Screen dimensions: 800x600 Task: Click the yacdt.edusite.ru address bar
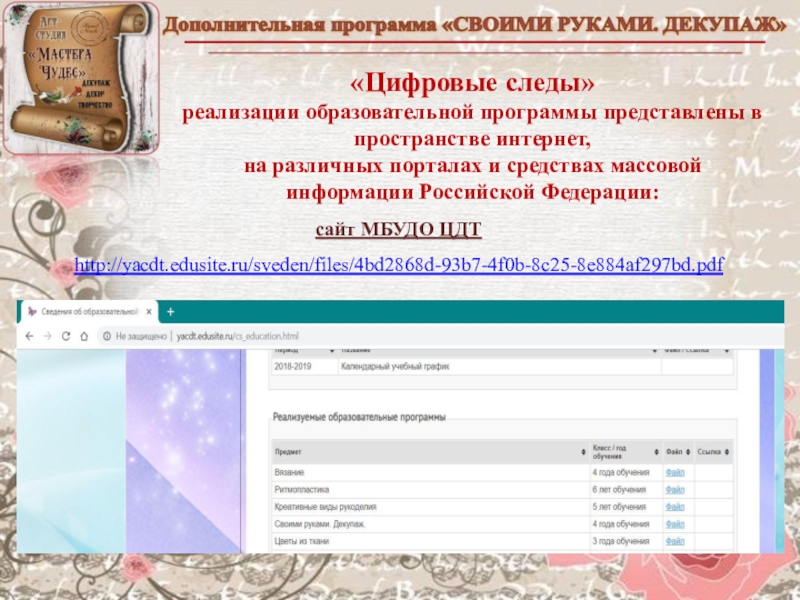point(237,336)
